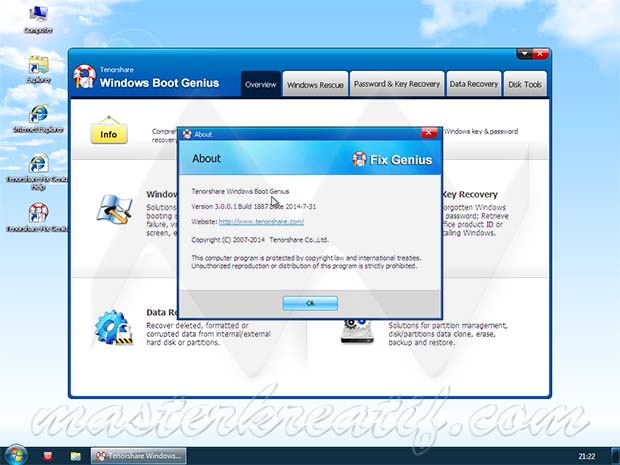
Task: Launch Tenorshare Fix Genius desktop shortcut
Action: point(38,217)
